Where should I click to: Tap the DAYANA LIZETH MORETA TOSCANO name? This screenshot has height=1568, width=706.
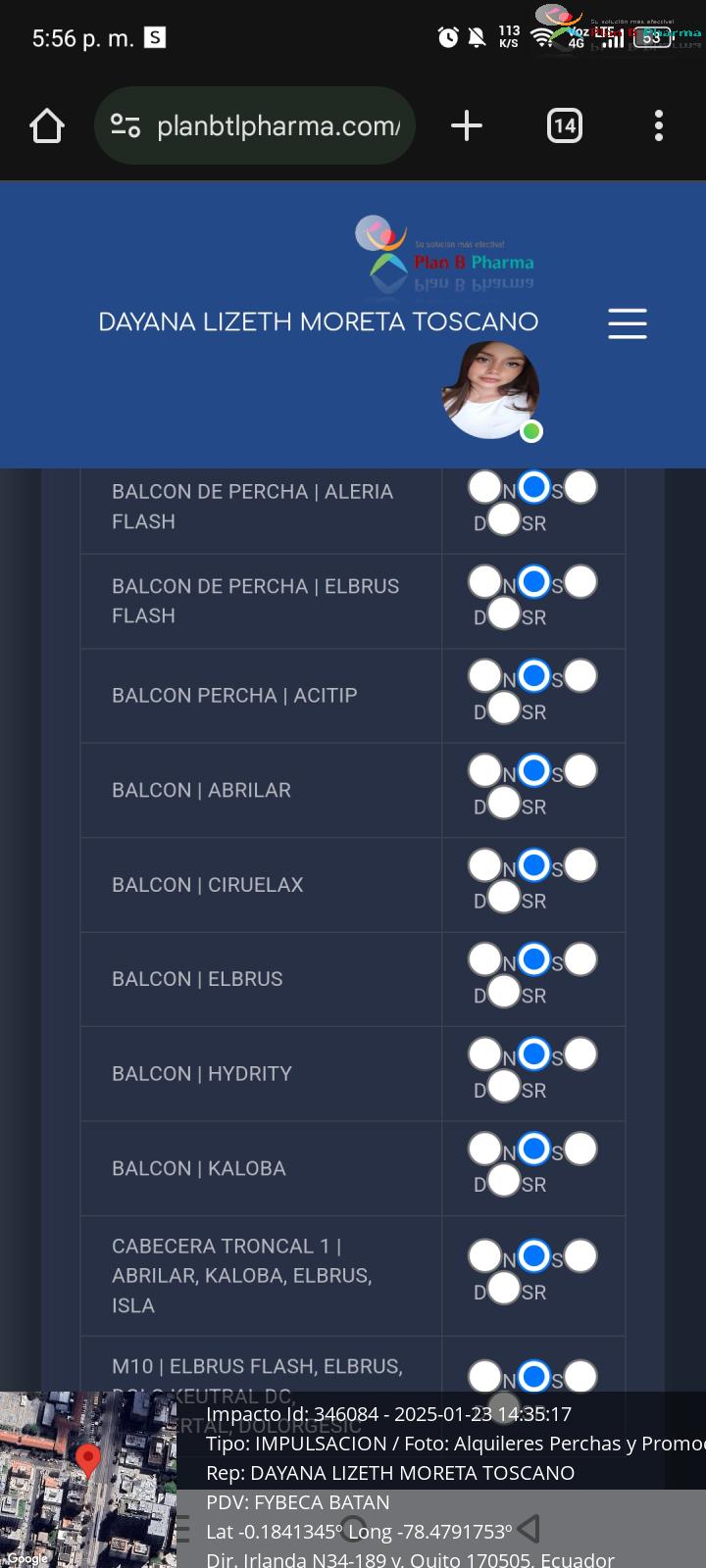319,321
